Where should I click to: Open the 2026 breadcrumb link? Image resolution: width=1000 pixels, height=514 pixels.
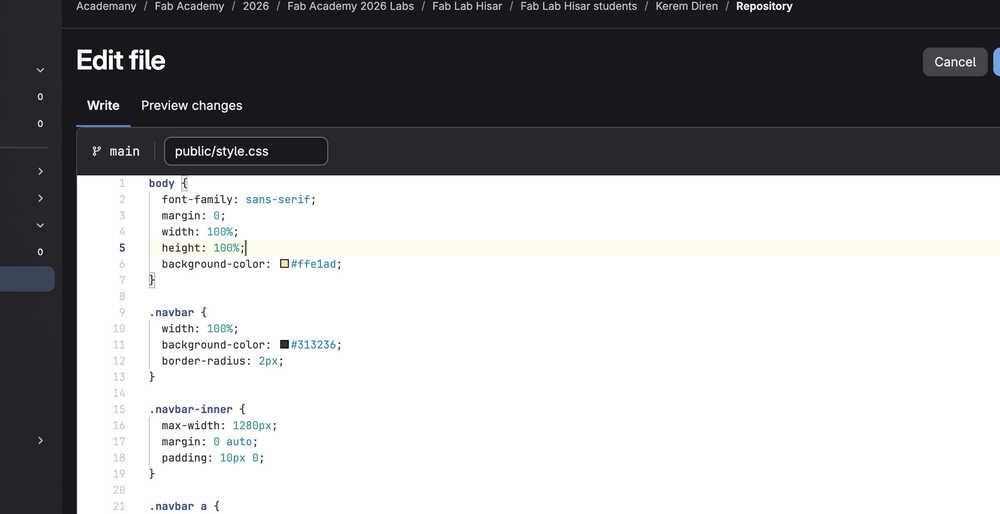coord(256,6)
